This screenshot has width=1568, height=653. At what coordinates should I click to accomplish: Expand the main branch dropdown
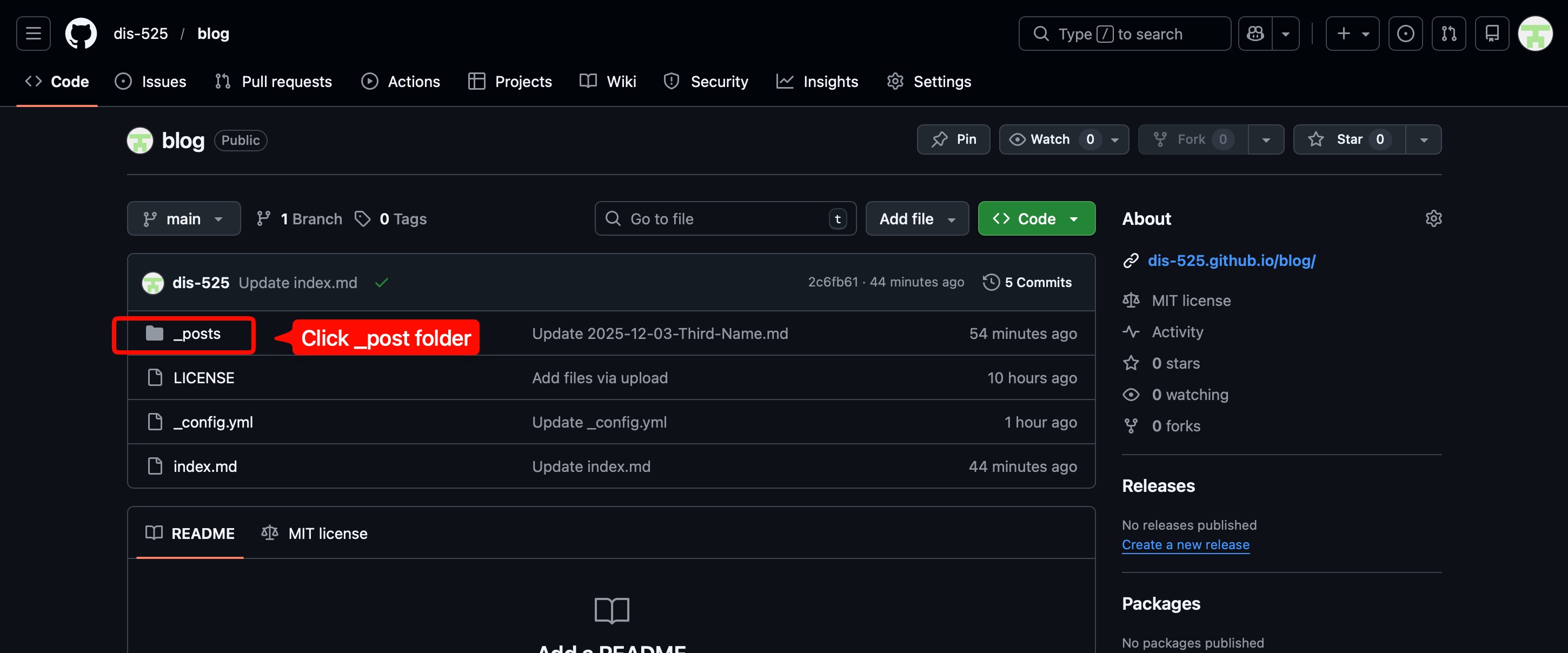pos(183,218)
